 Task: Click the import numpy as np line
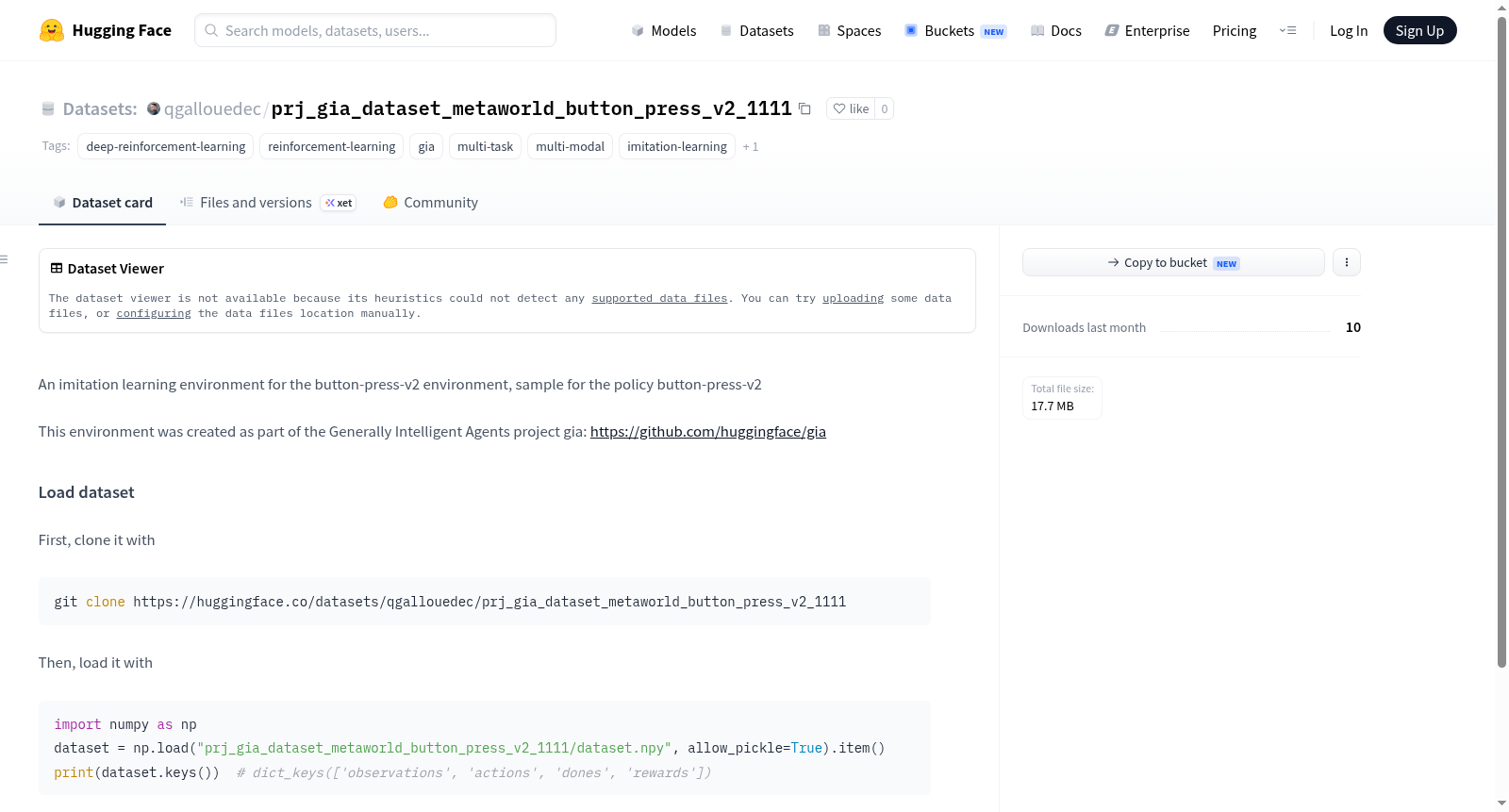[x=125, y=724]
